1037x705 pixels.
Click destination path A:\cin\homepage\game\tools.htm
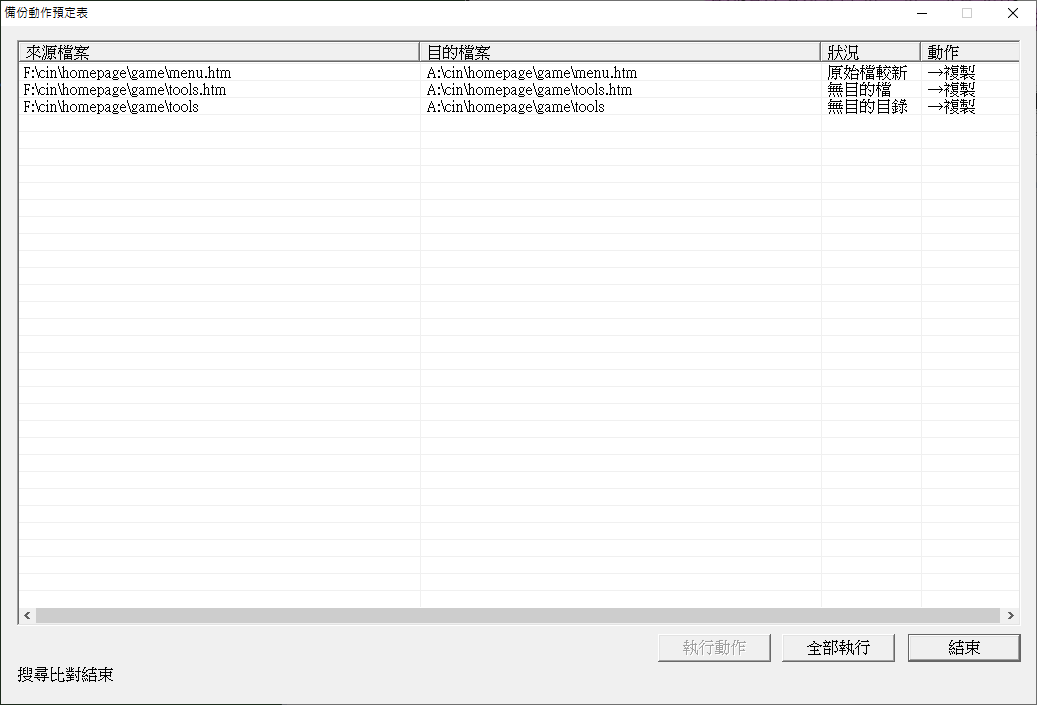click(x=529, y=90)
